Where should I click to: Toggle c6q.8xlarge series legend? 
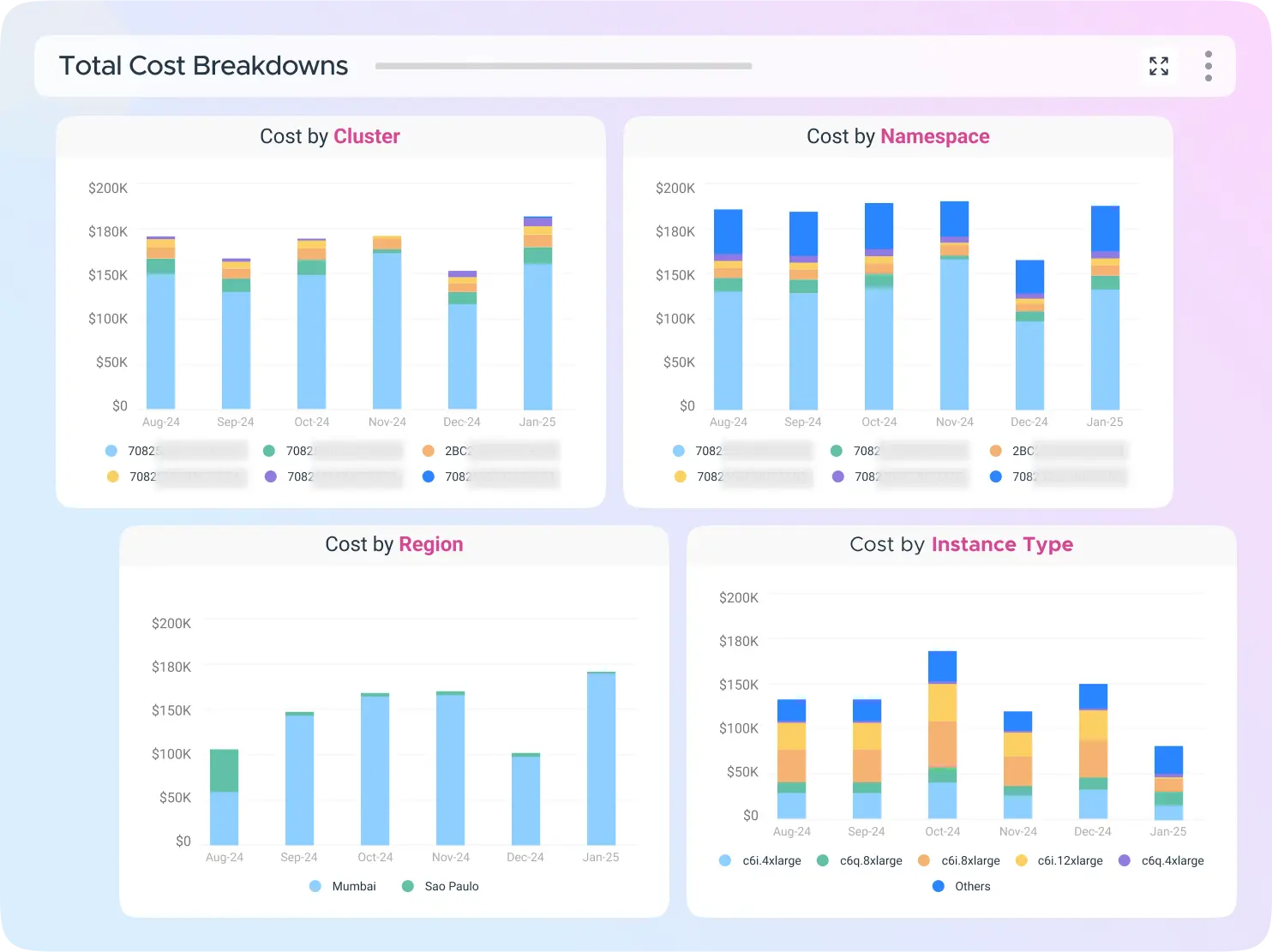click(861, 860)
